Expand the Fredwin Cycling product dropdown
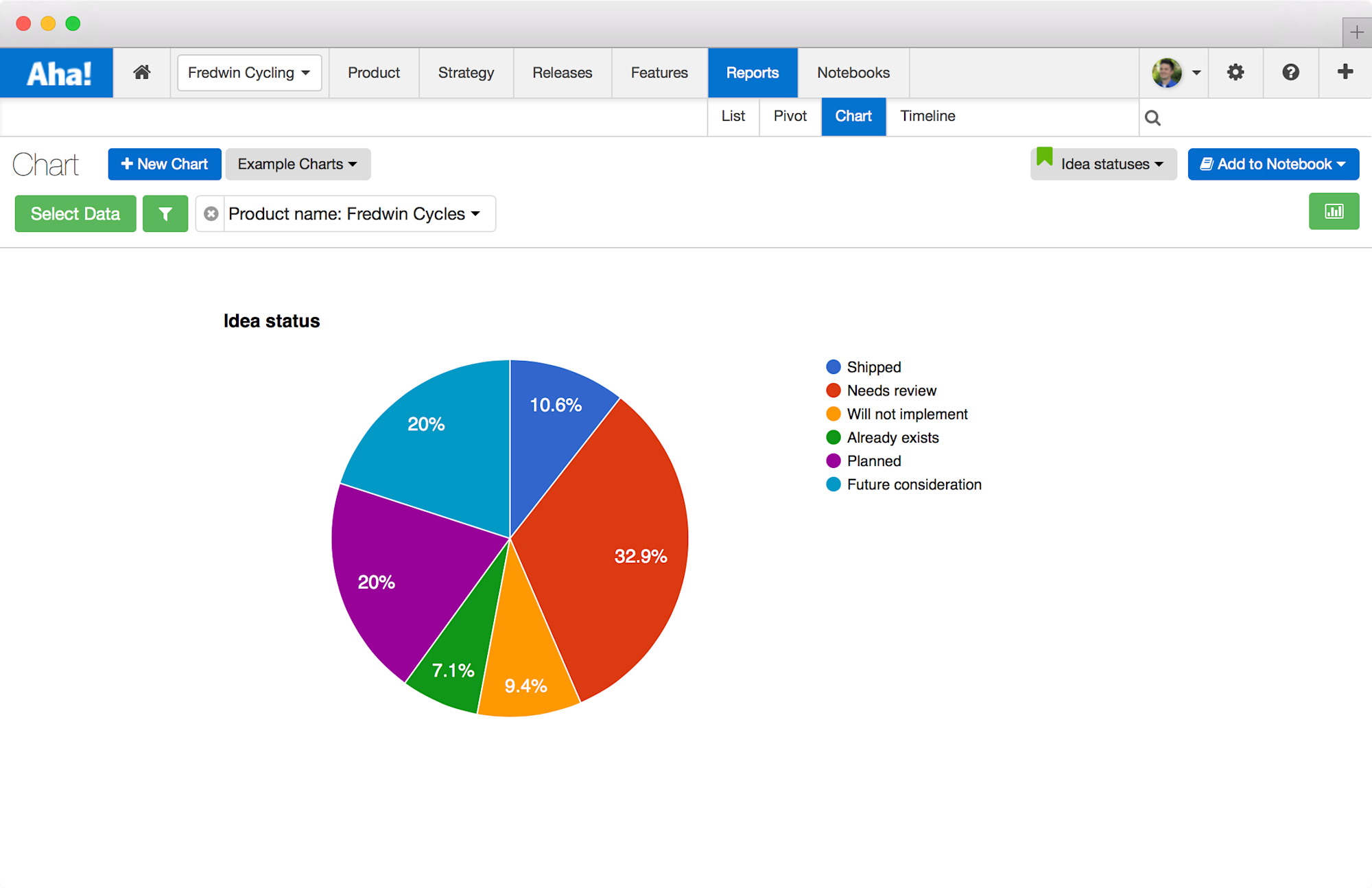Viewport: 1372px width, 888px height. coord(249,73)
